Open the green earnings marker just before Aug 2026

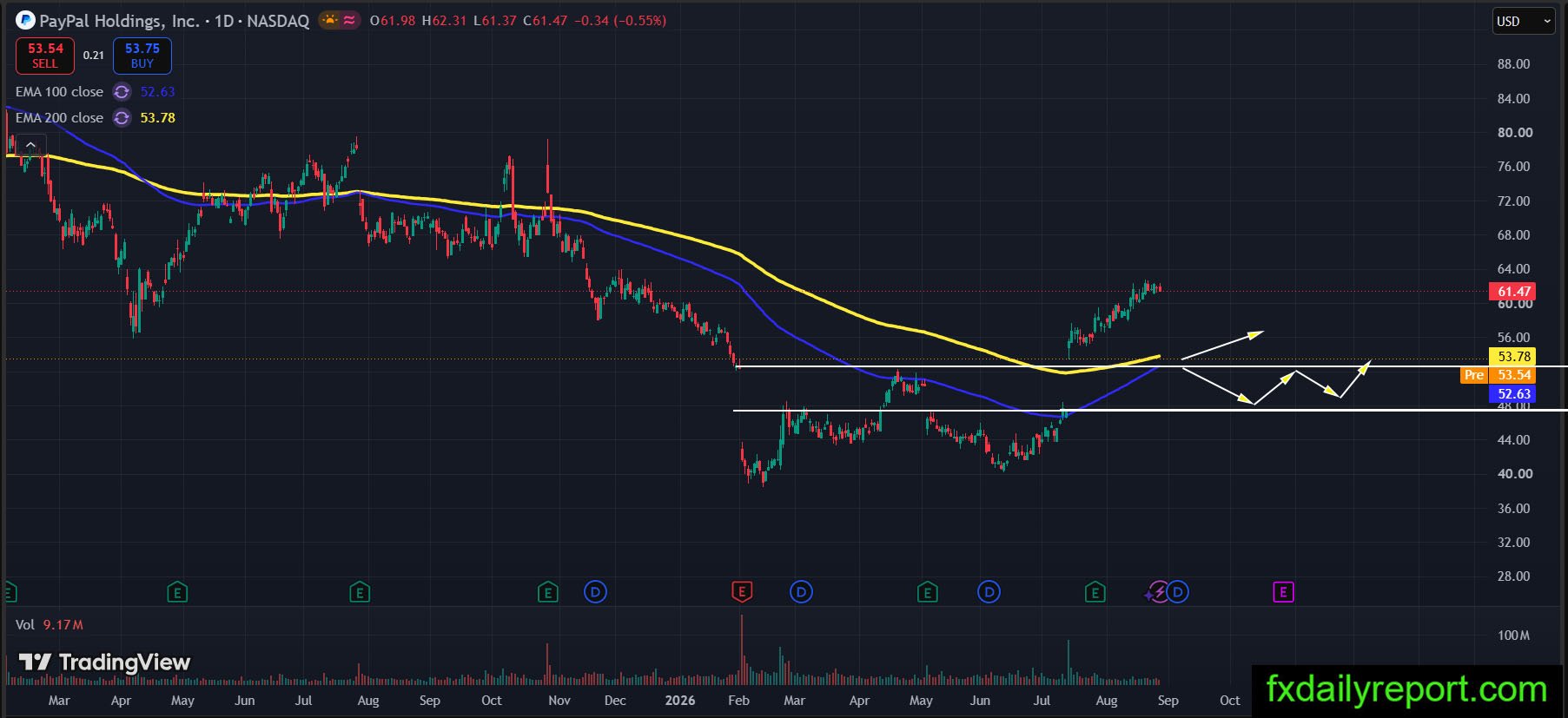pos(1095,592)
